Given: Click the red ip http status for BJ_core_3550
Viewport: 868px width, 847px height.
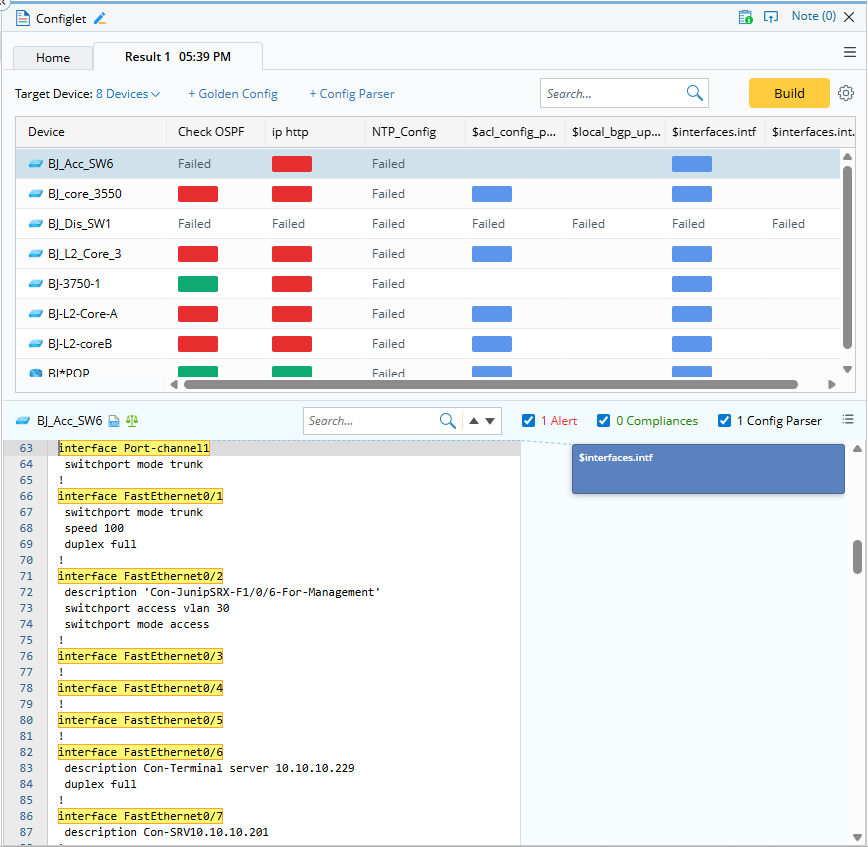Looking at the screenshot, I should [x=291, y=194].
